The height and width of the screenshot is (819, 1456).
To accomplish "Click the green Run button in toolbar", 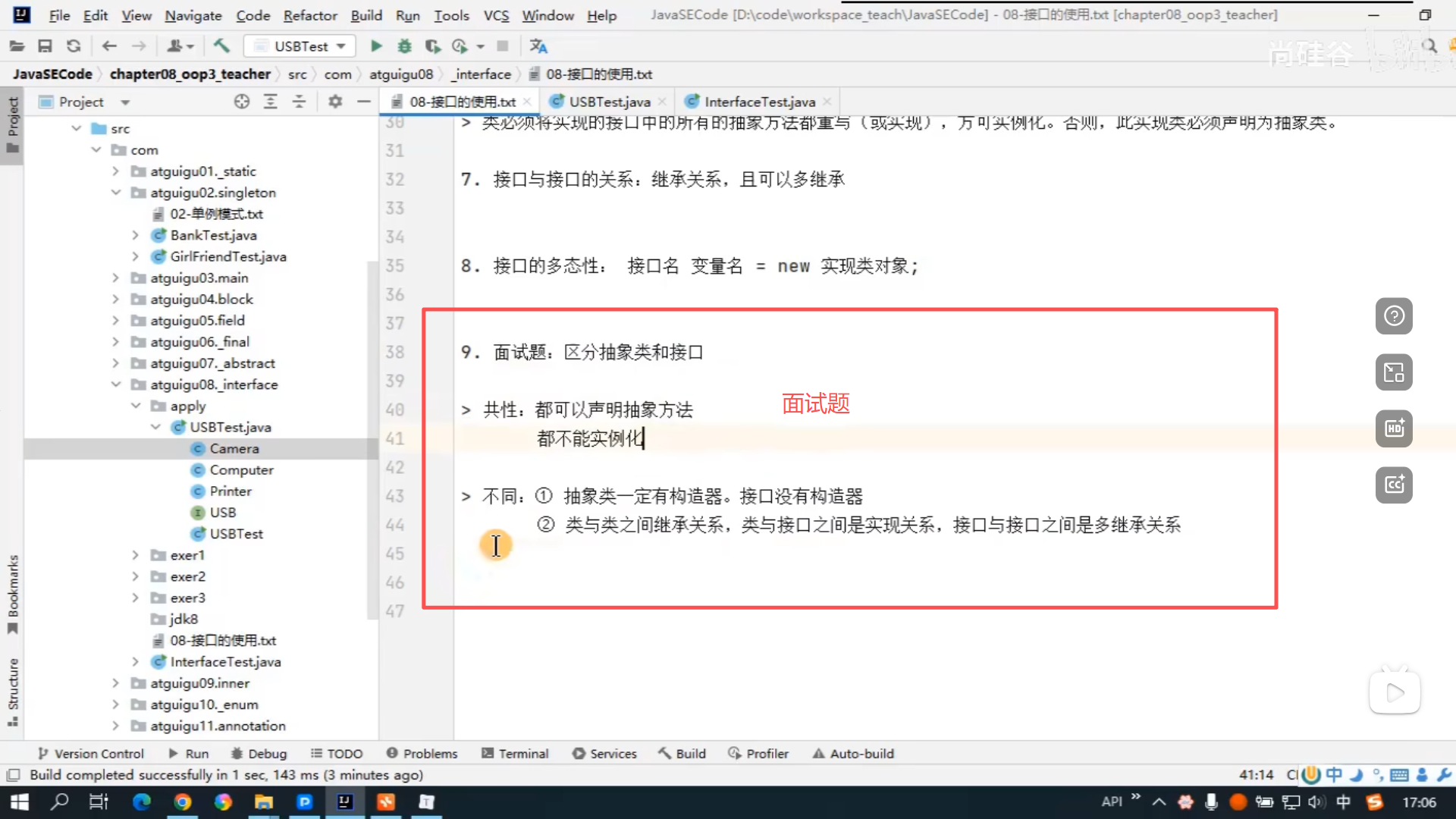I will point(376,46).
